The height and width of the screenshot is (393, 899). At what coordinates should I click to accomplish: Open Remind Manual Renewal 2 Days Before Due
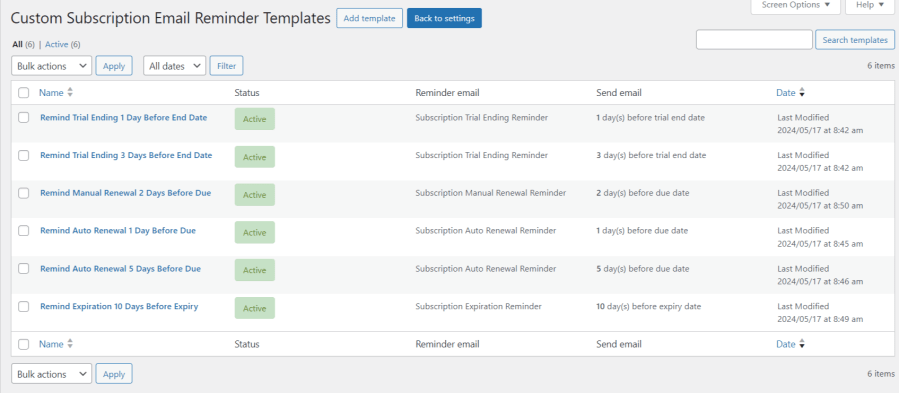[x=126, y=193]
